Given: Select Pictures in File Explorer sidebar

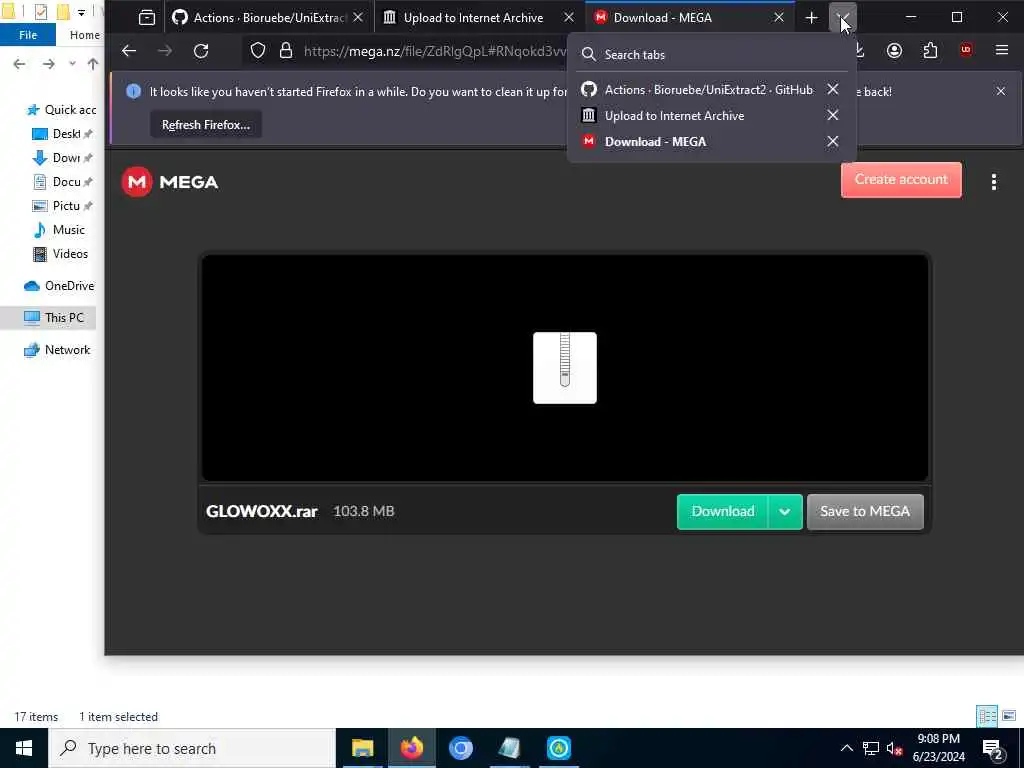Looking at the screenshot, I should 63,206.
